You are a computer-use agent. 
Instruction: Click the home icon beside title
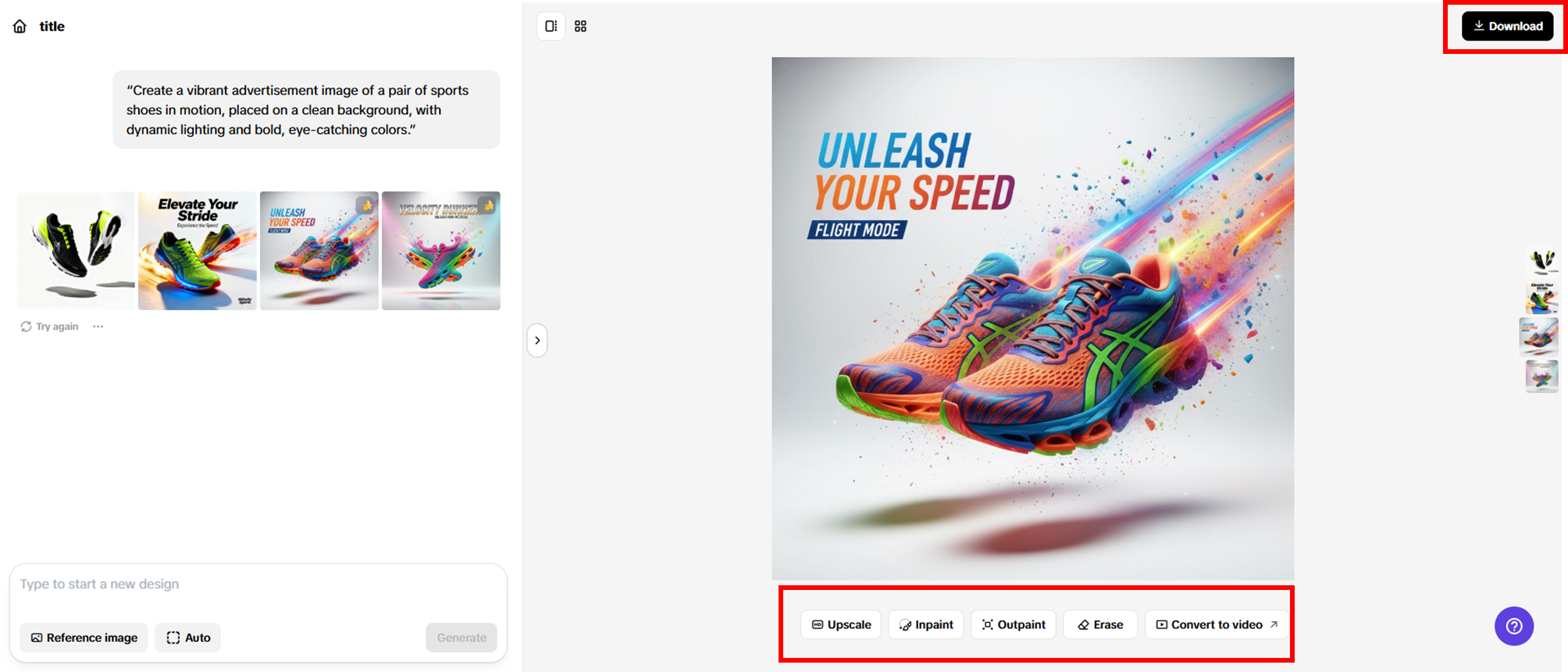(20, 27)
